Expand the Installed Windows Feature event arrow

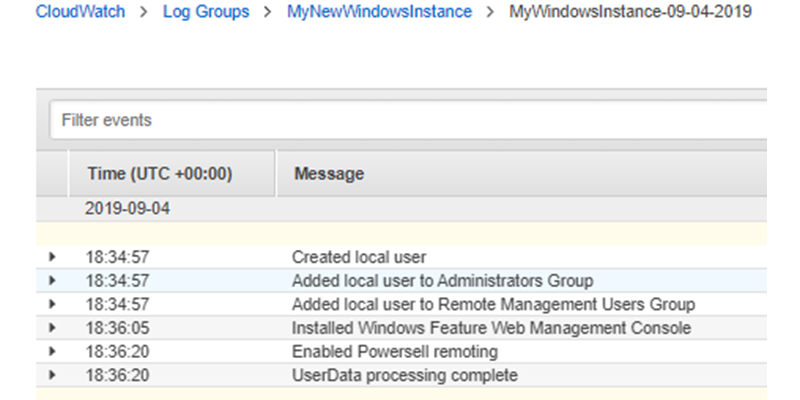tap(52, 328)
